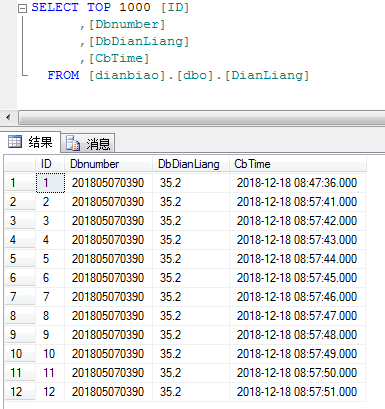The height and width of the screenshot is (409, 385).
Task: Click the FROM keyword in query
Action: (x=63, y=75)
